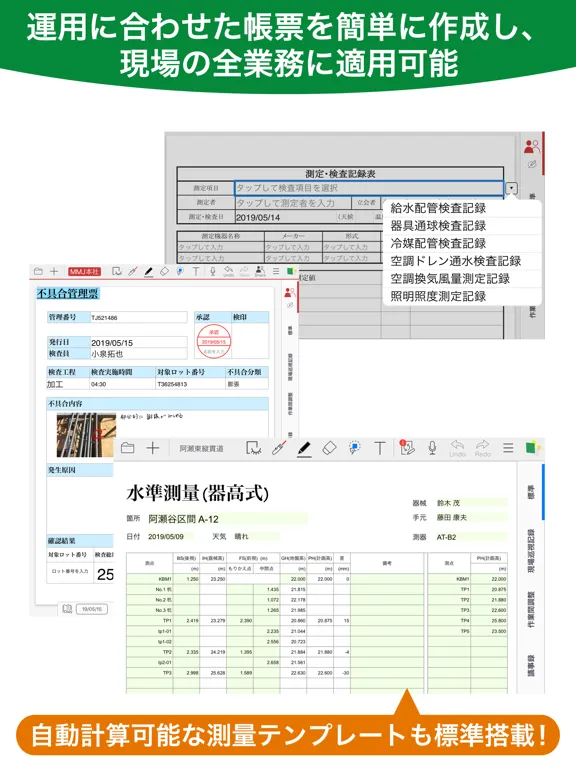Choose 冷媒配管検査記録 option

click(438, 243)
